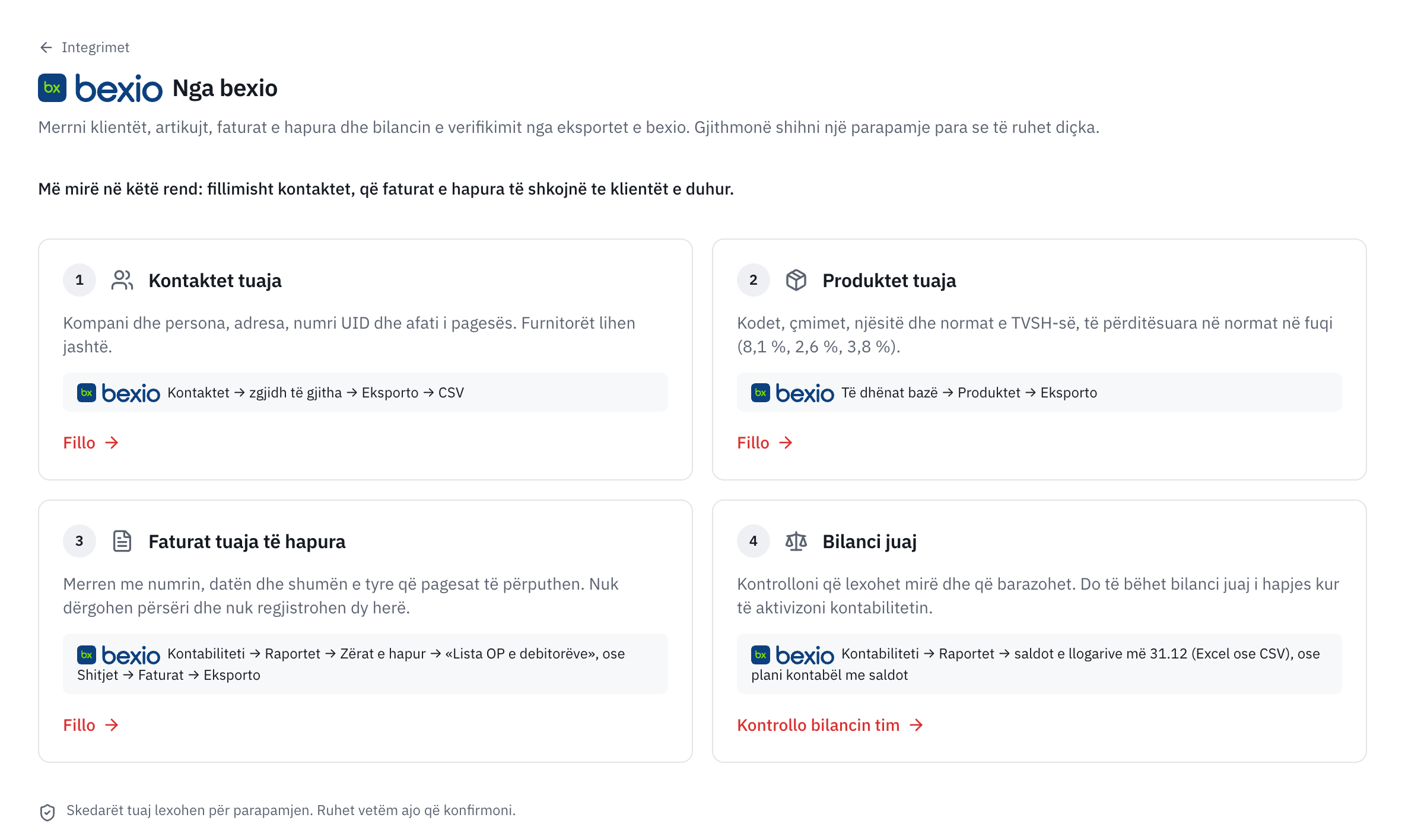Click the step 2 number badge
Viewport: 1405px width, 840px height.
click(x=754, y=280)
